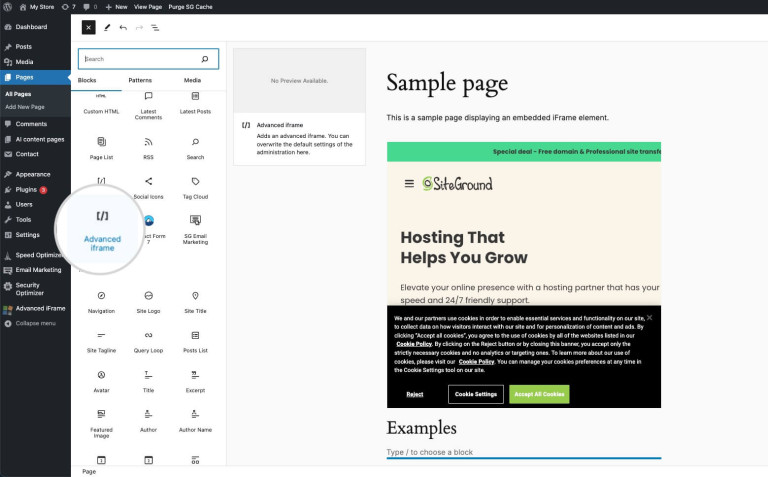Insert the Tag Cloud block
Screen dimensions: 768x477
[195, 188]
